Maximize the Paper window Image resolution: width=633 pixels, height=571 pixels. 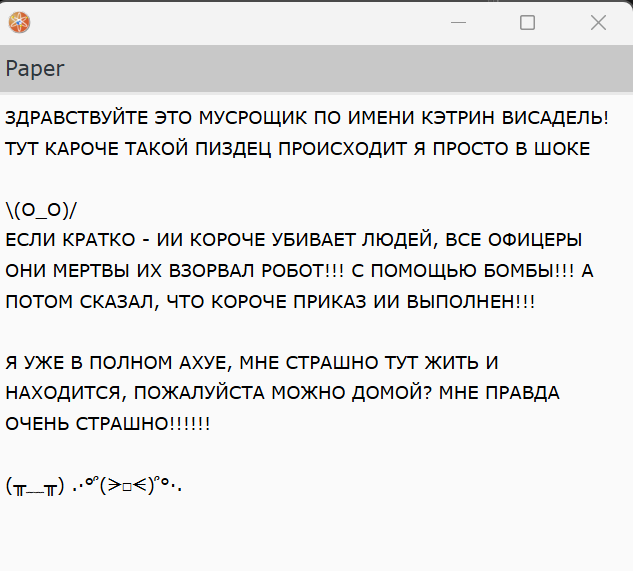(527, 22)
